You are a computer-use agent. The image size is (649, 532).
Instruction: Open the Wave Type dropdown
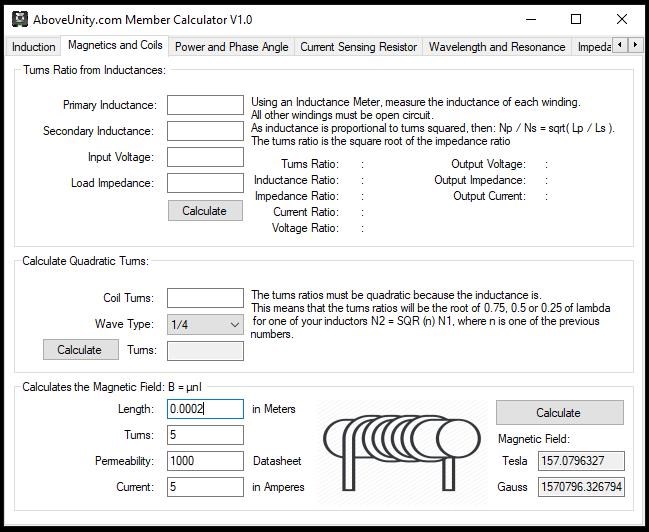(x=205, y=325)
